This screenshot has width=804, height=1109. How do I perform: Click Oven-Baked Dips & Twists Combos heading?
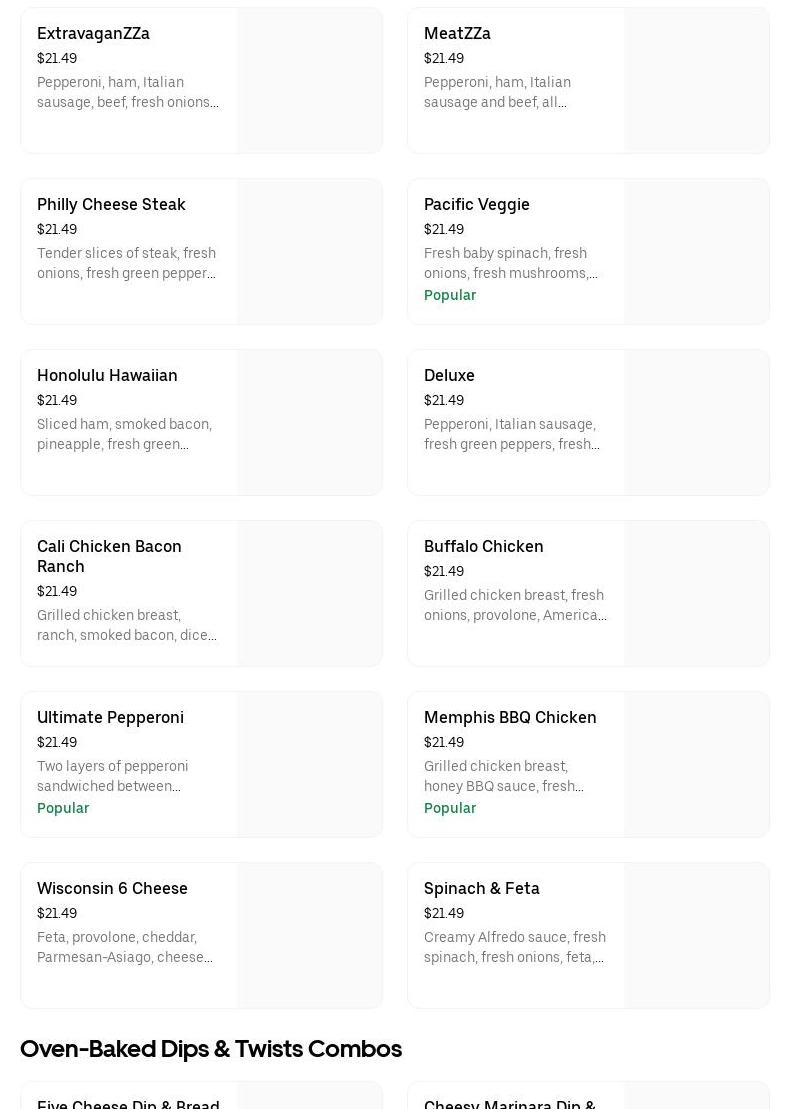[211, 1049]
